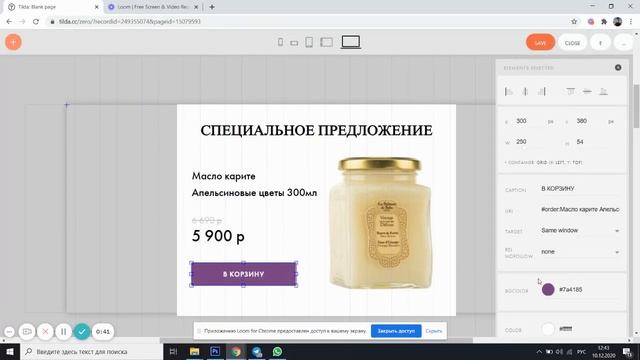
Task: Open the rel nofollow dropdown showing none
Action: click(x=580, y=252)
